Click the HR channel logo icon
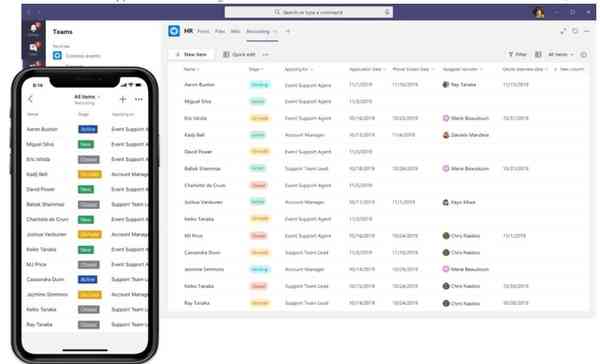Image resolution: width=600 pixels, height=364 pixels. (x=174, y=31)
